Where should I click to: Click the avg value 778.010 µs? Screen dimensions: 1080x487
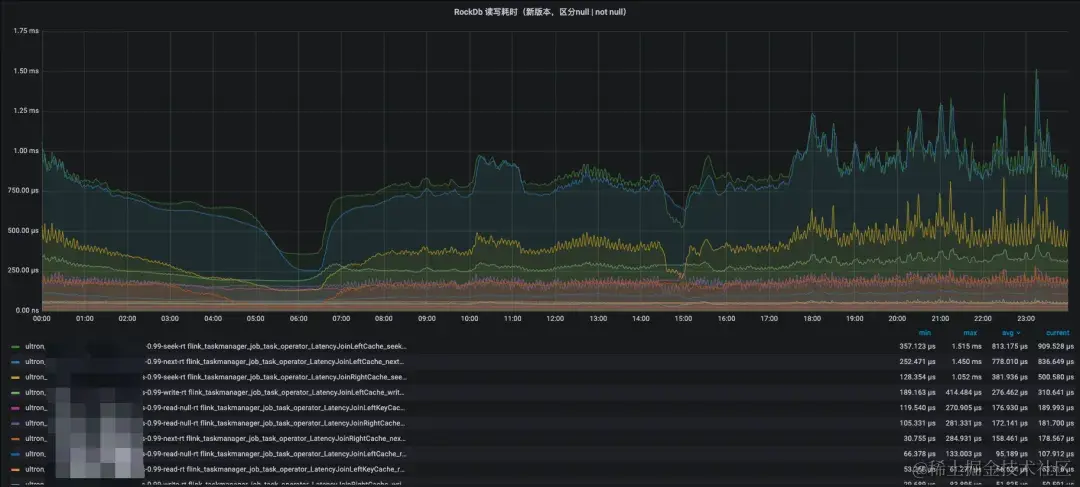pos(1006,361)
